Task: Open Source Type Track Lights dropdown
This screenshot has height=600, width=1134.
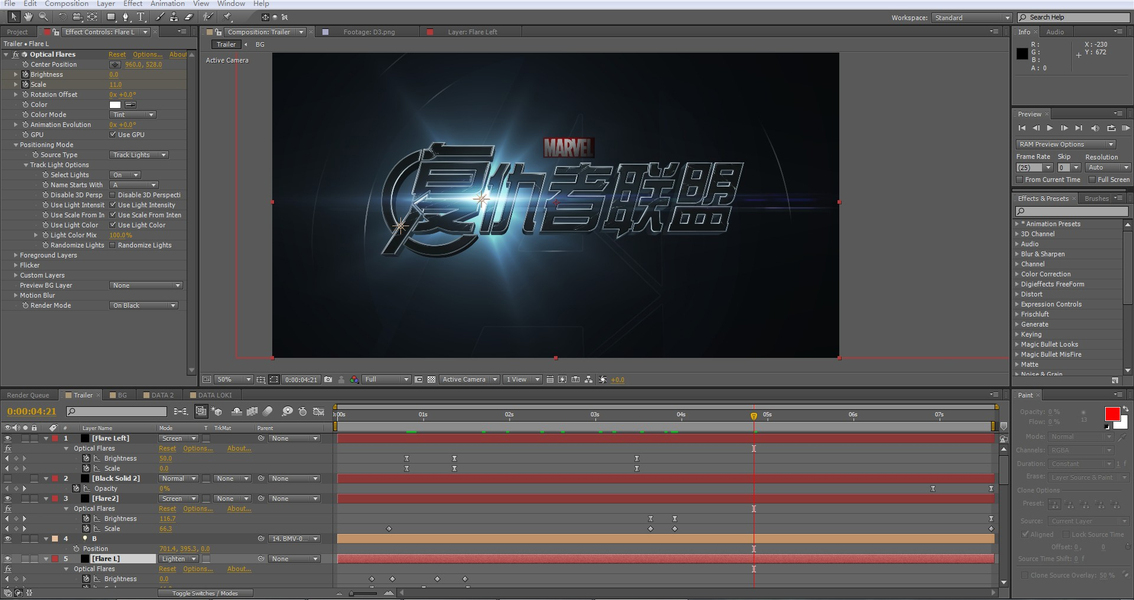Action: point(139,155)
